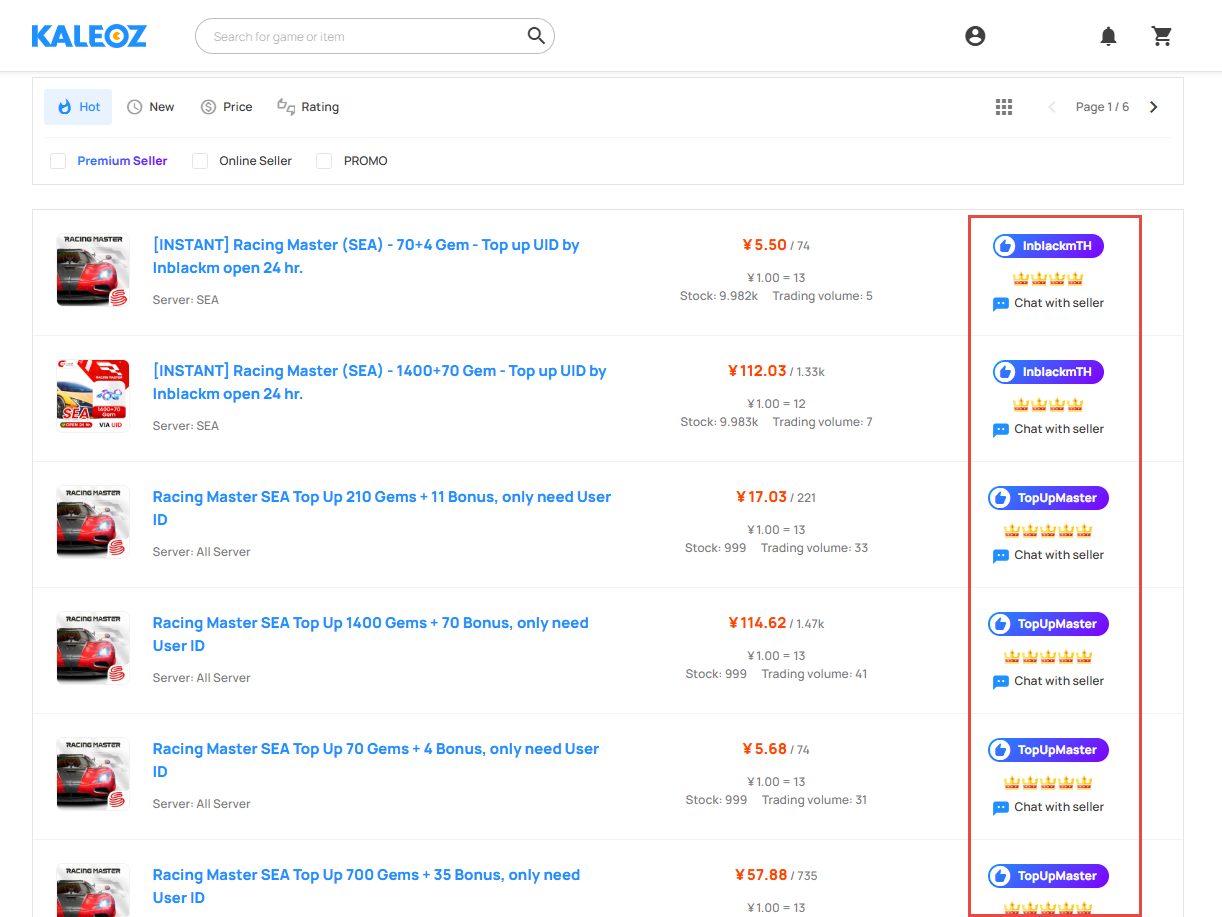Sort listings by Hot

78,107
